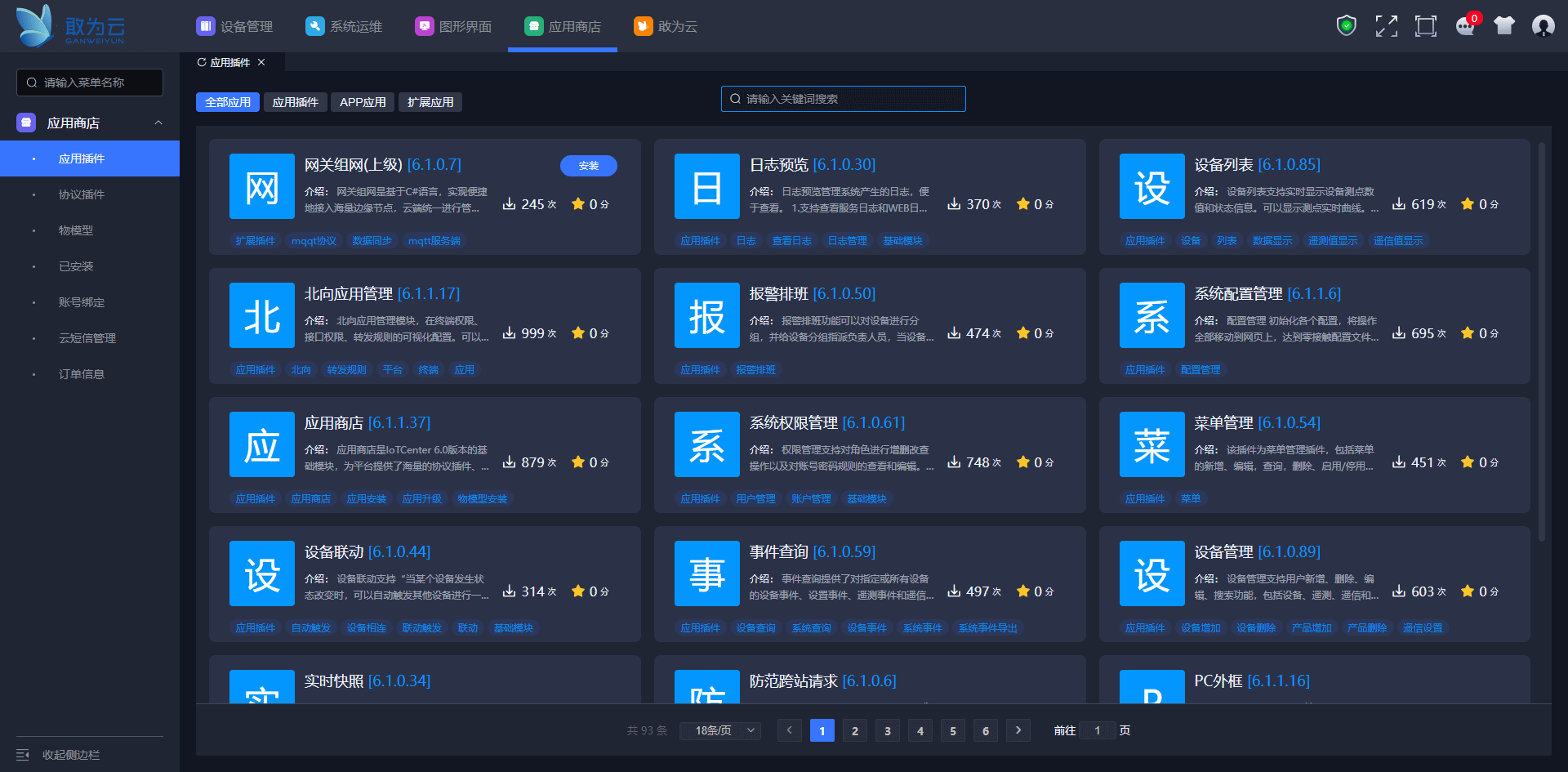Click the 报警排班 plugin icon
The height and width of the screenshot is (772, 1568).
click(707, 315)
